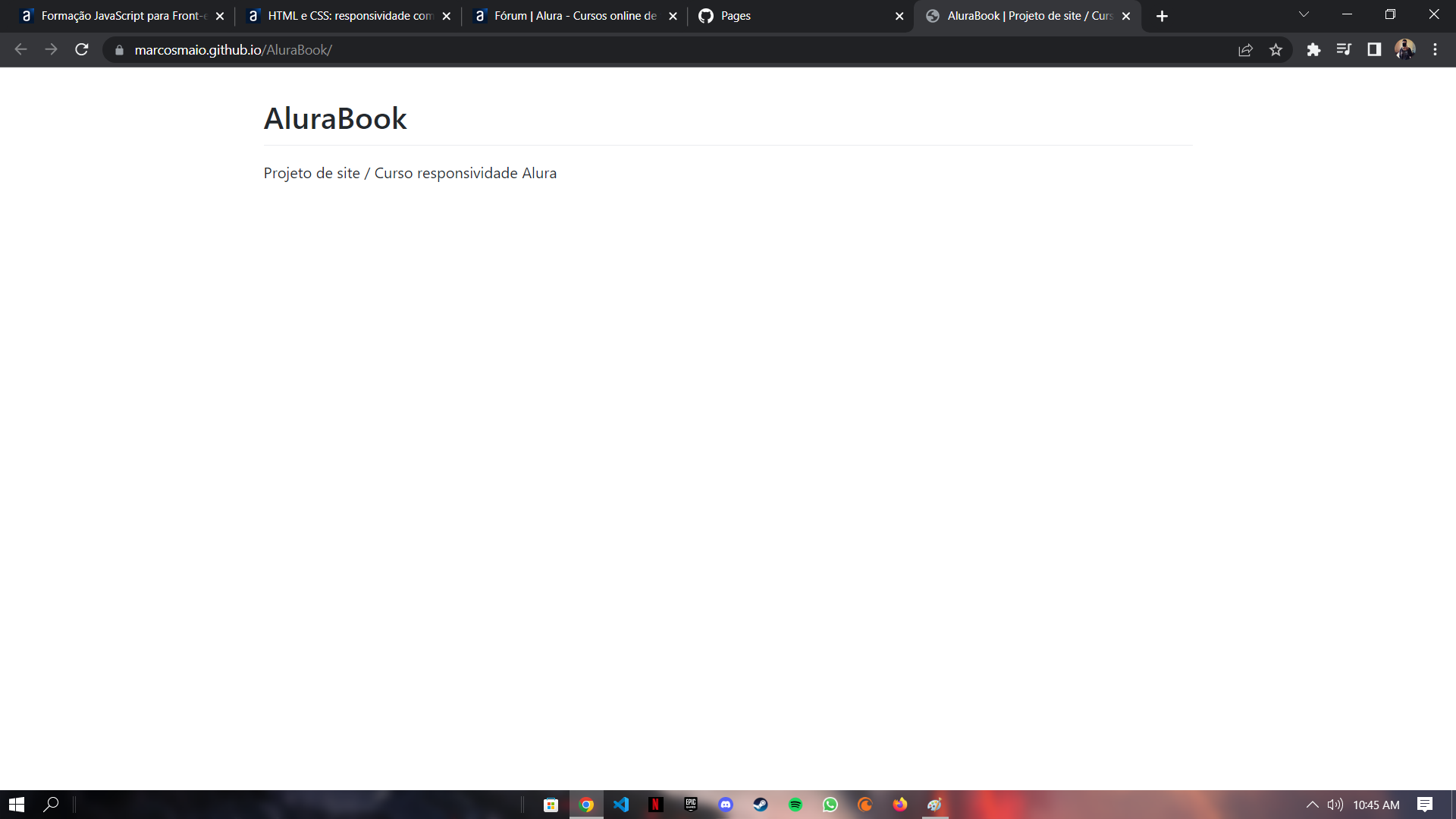Screen dimensions: 1456x819
Task: Toggle the browser side panel
Action: [1374, 50]
